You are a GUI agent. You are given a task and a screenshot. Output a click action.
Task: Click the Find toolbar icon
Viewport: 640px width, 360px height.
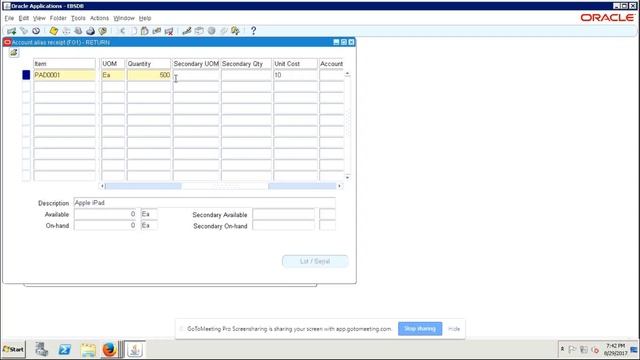click(x=24, y=31)
